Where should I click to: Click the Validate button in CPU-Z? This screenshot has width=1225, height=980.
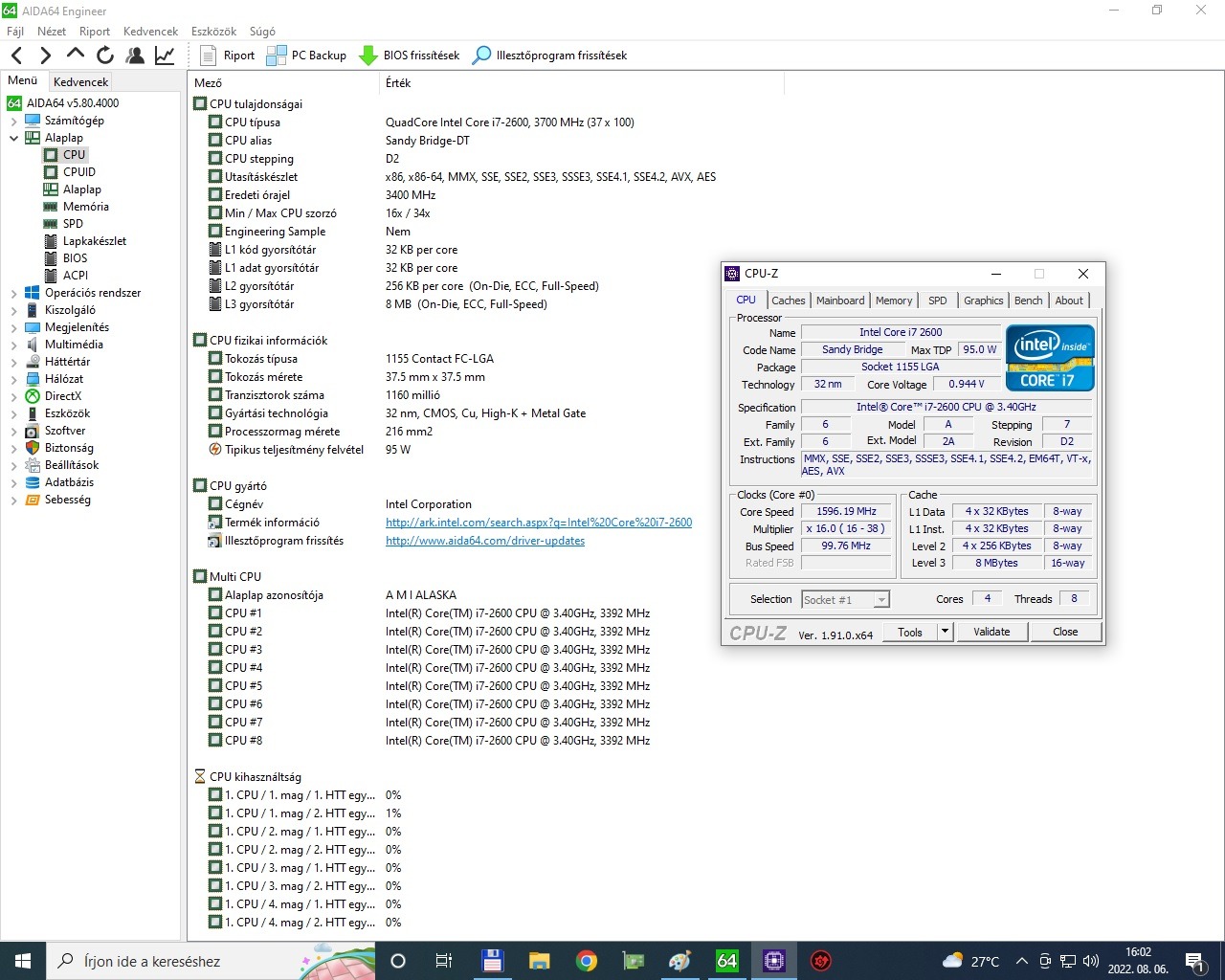pyautogui.click(x=991, y=632)
